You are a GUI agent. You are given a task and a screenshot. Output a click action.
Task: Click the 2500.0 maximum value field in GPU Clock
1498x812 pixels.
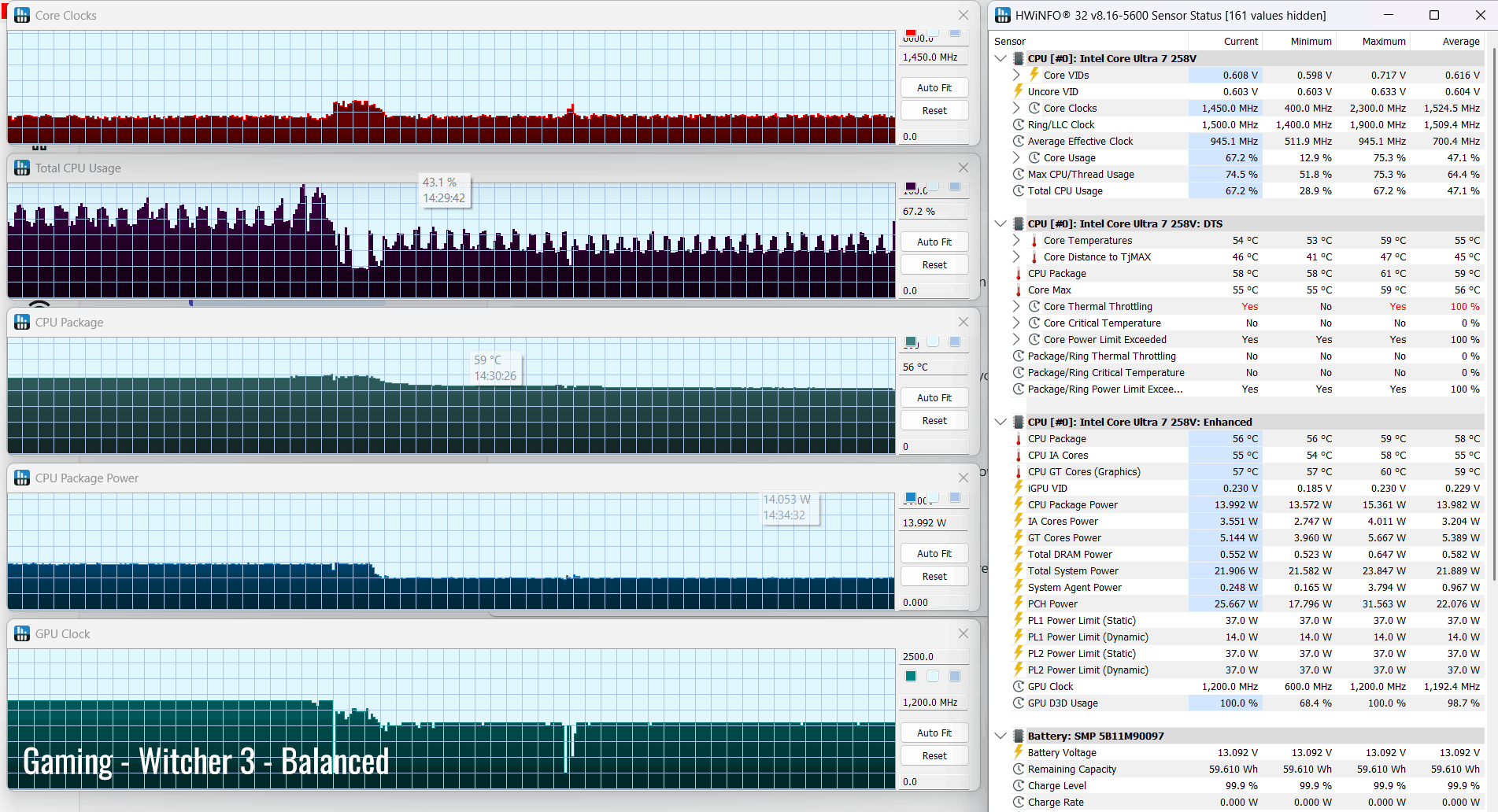[x=934, y=656]
